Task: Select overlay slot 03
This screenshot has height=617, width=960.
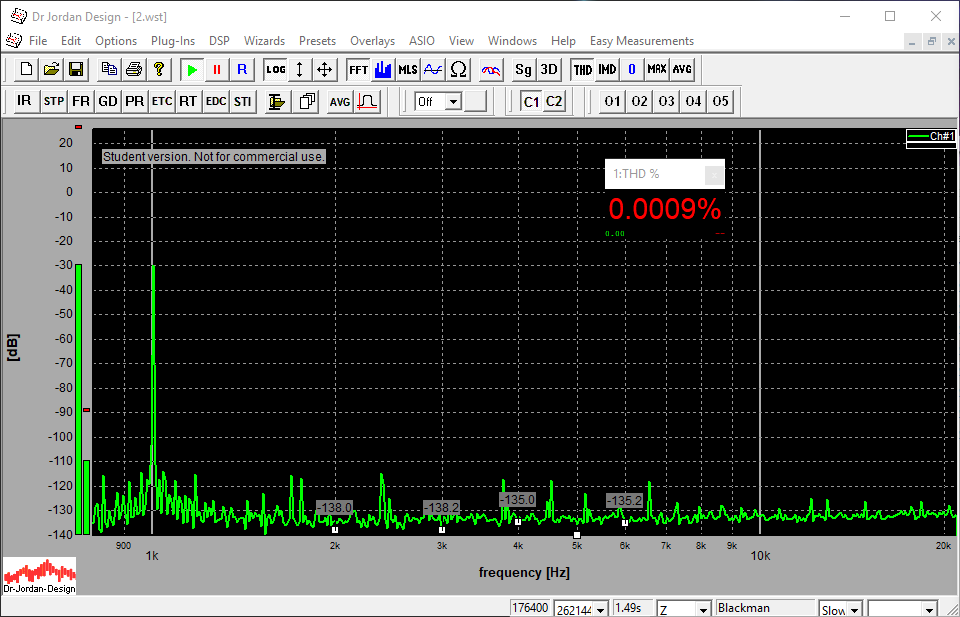Action: [667, 101]
